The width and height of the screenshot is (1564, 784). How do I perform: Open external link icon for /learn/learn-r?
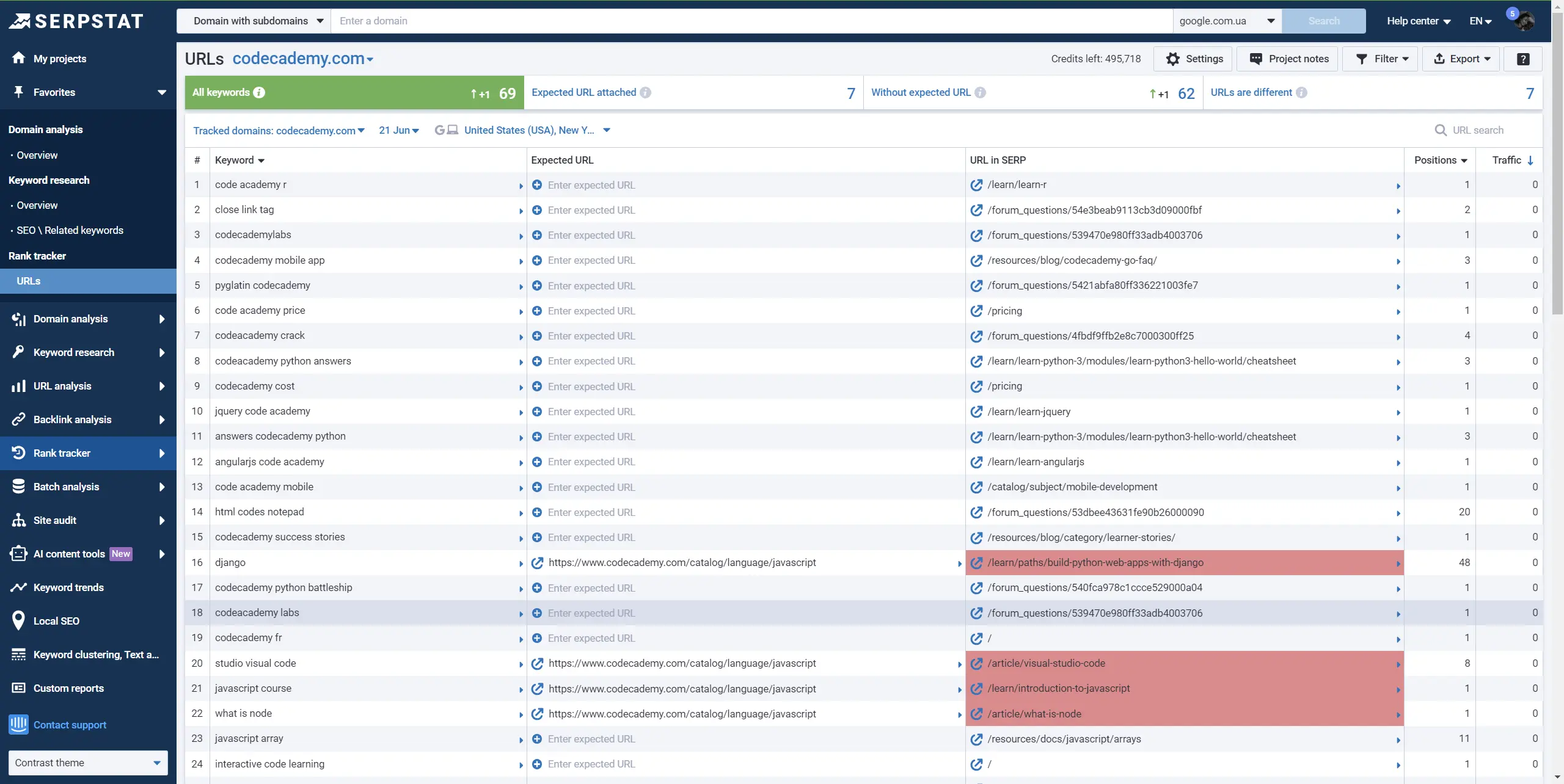tap(976, 185)
